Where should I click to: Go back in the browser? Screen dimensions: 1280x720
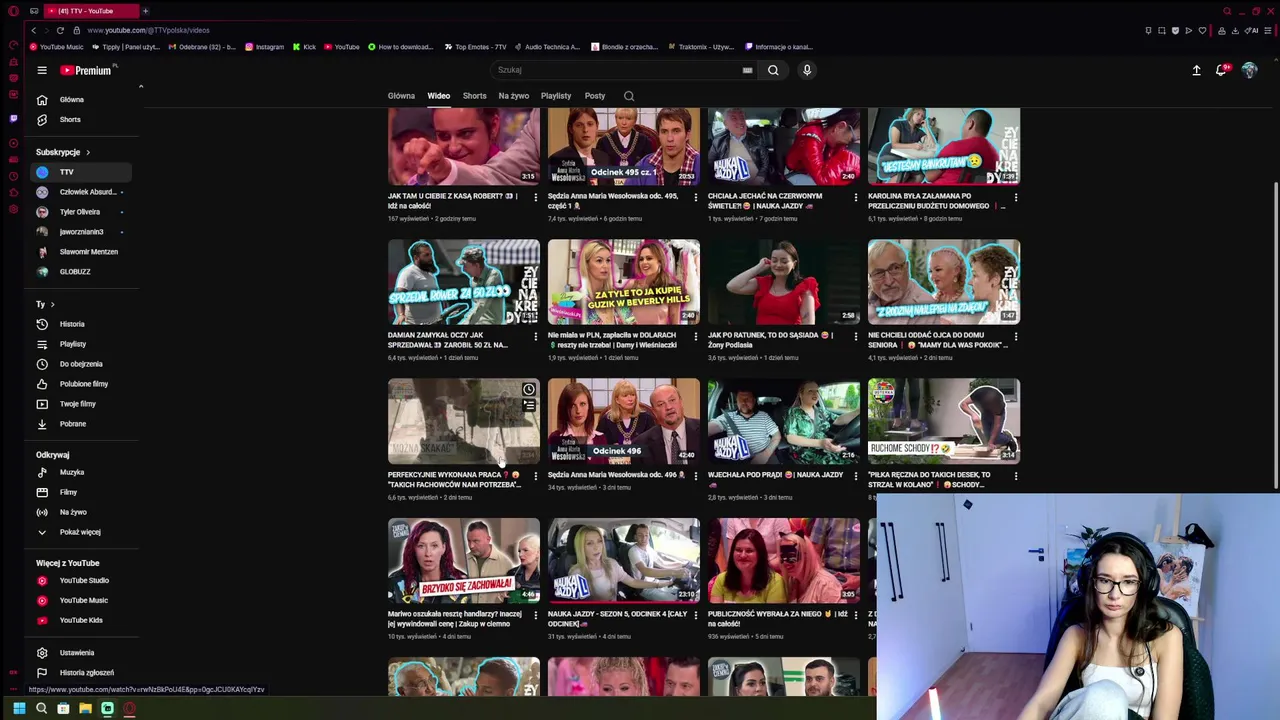(33, 30)
